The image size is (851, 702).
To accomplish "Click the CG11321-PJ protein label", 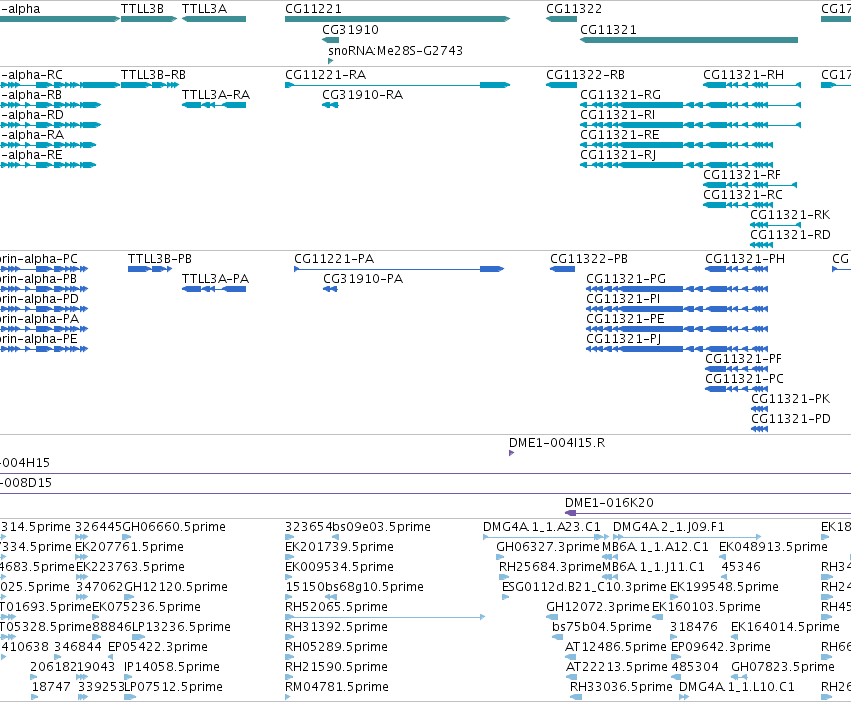I will 624,339.
